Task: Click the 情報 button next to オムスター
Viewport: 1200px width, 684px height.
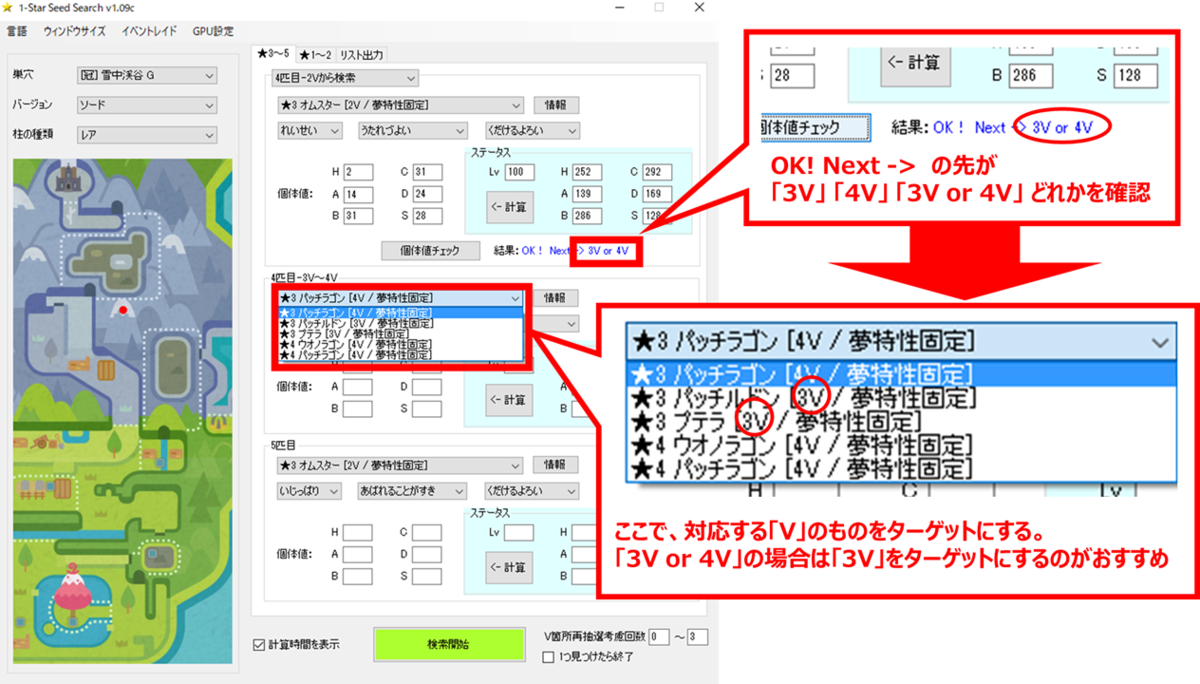Action: pos(555,104)
